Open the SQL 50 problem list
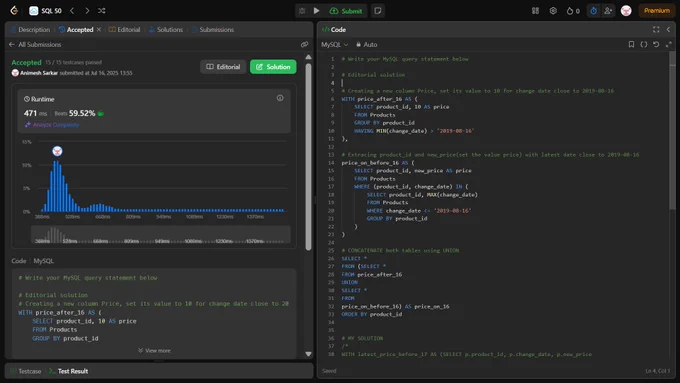 tap(46, 11)
